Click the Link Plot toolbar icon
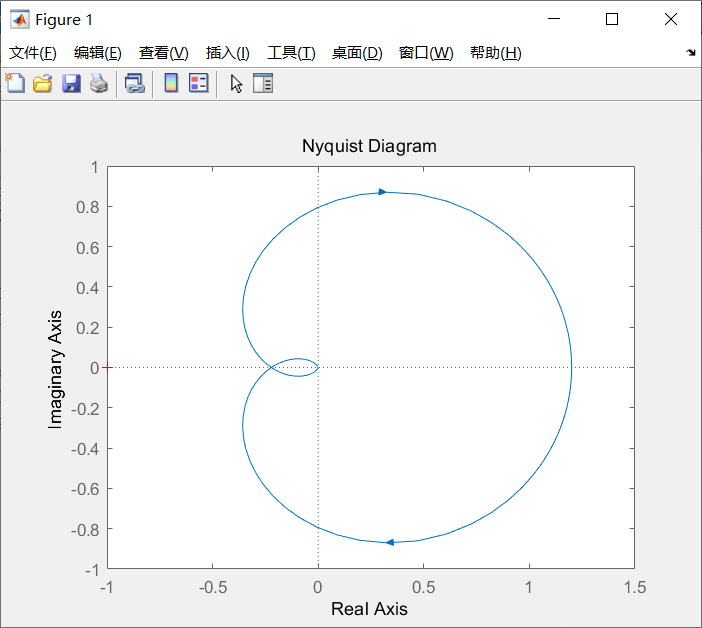Screen dimensions: 702x628 (135, 84)
